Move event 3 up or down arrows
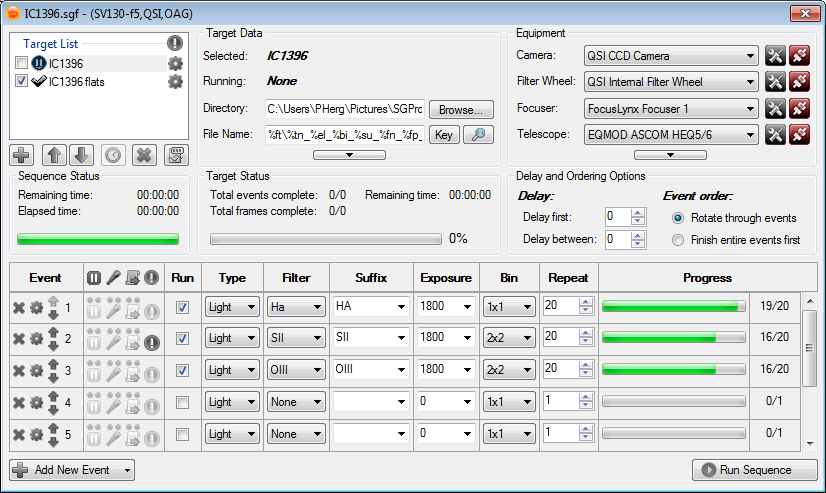The image size is (826, 493). coord(53,371)
